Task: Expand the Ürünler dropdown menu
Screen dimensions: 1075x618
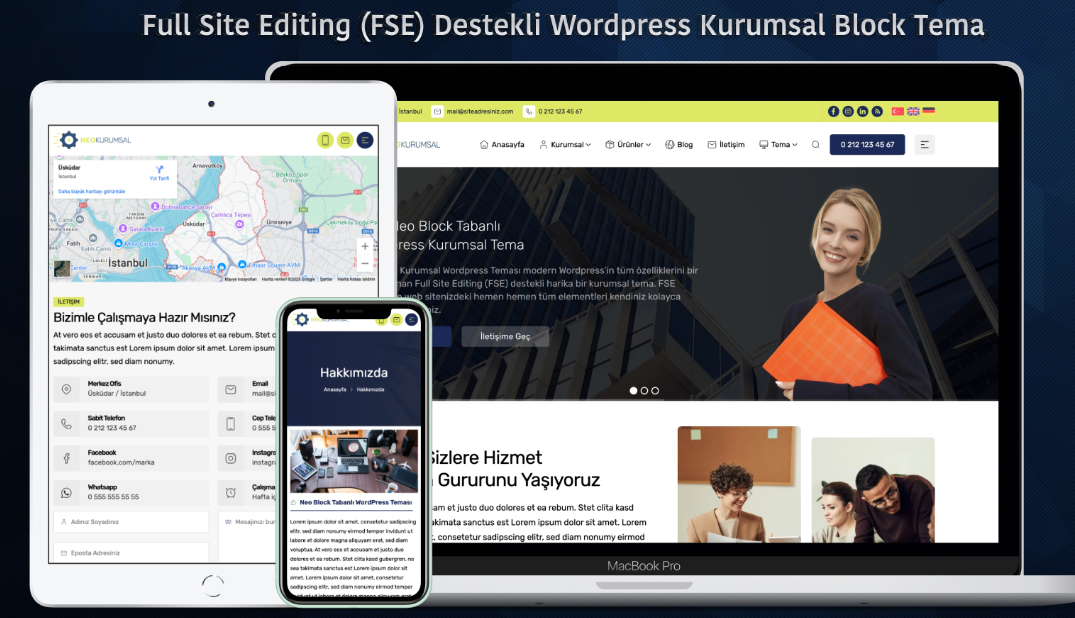Action: pos(628,145)
